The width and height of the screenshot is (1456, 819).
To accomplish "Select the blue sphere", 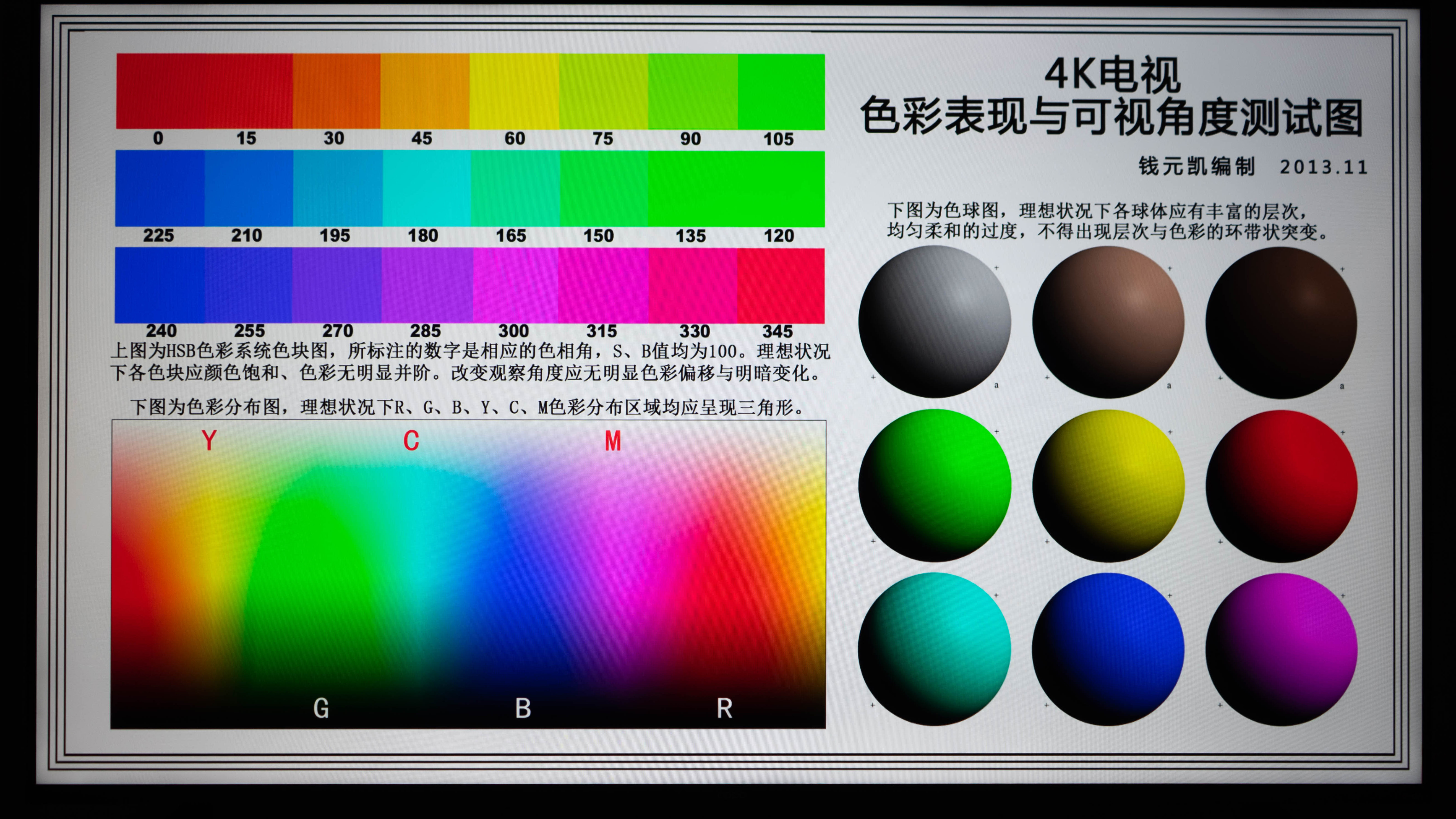I will tap(1108, 650).
